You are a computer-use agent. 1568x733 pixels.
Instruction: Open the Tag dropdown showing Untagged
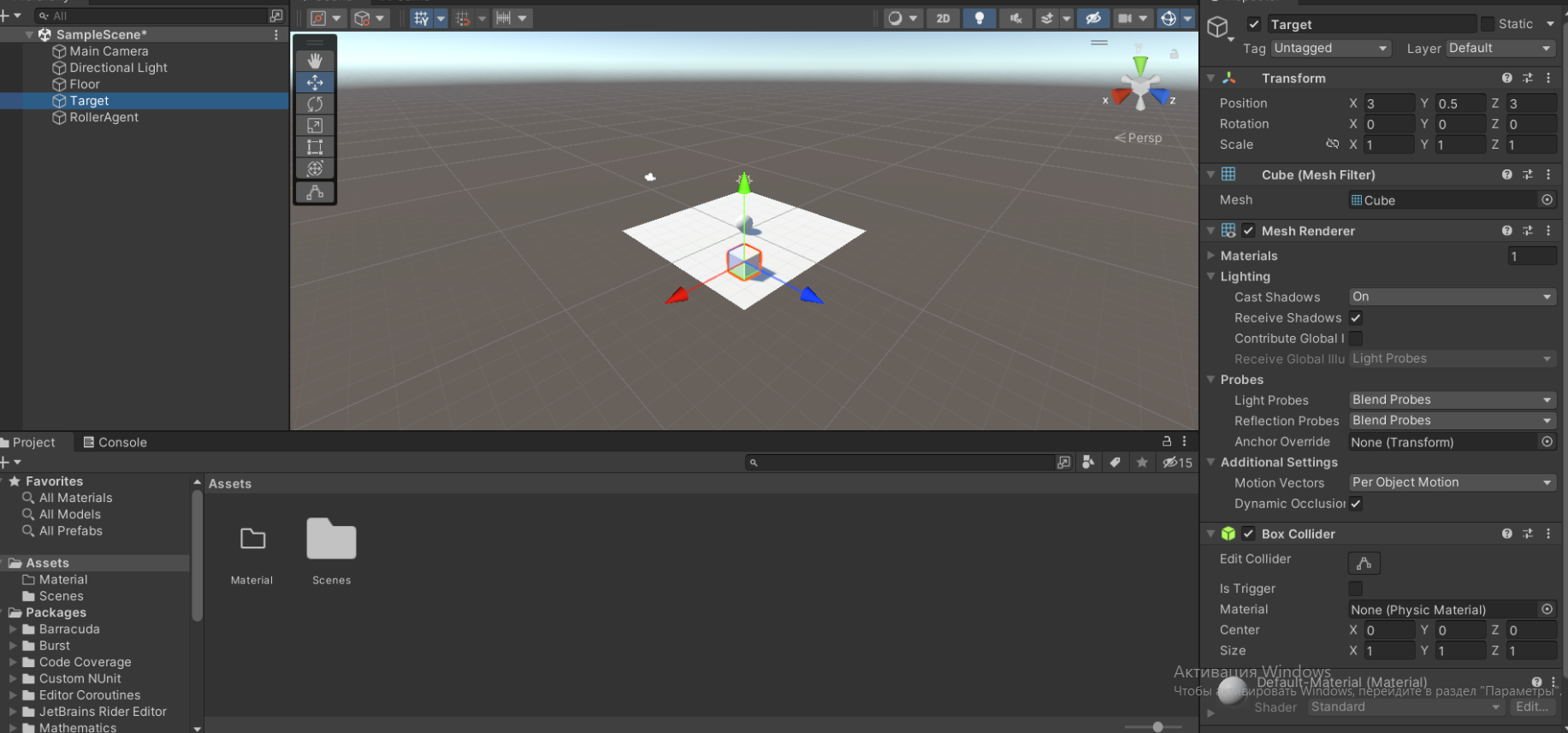tap(1331, 49)
